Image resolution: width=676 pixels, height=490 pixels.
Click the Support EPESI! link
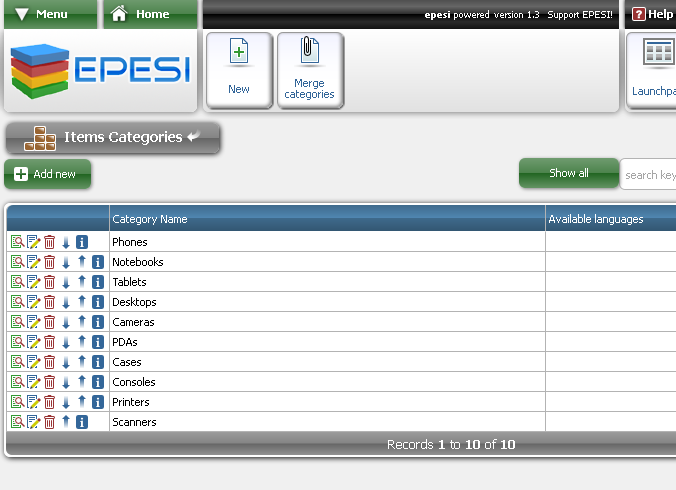pyautogui.click(x=579, y=15)
